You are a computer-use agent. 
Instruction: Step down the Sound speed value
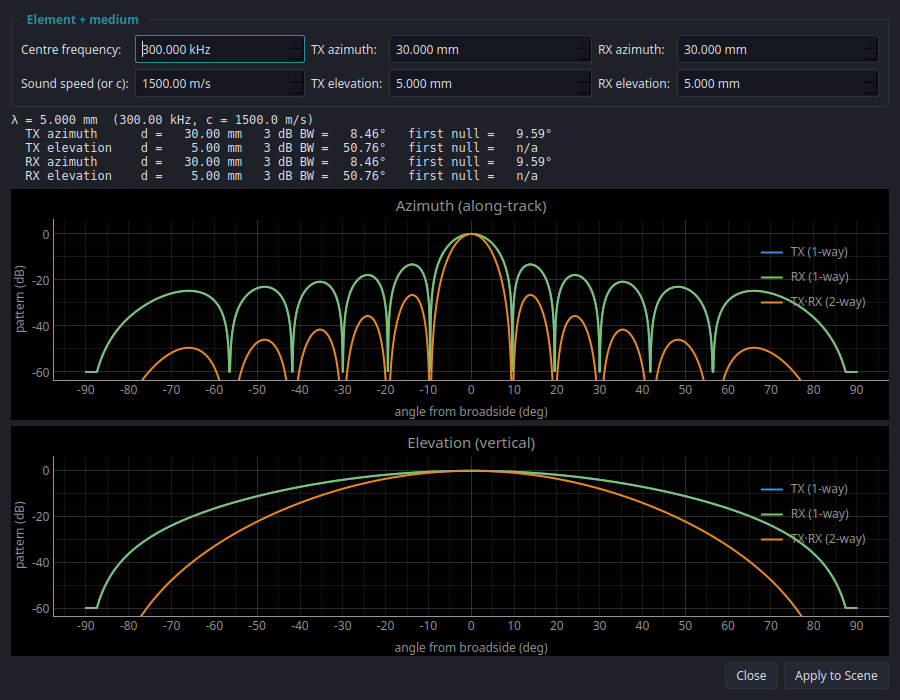point(296,90)
